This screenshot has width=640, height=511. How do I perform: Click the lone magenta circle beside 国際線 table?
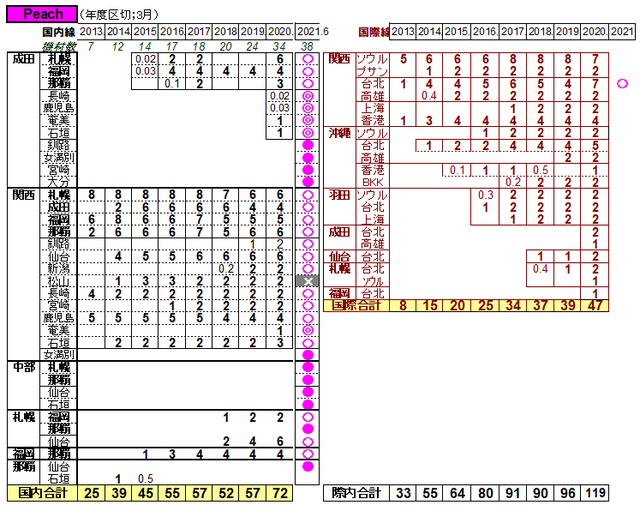pos(622,84)
